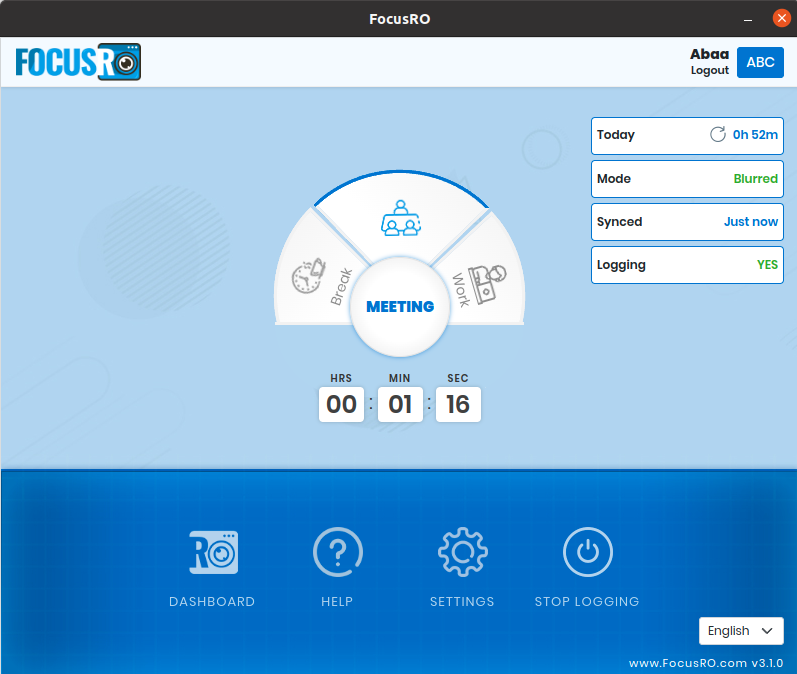The image size is (797, 674).
Task: Click the FocusRO logo
Action: coord(78,62)
